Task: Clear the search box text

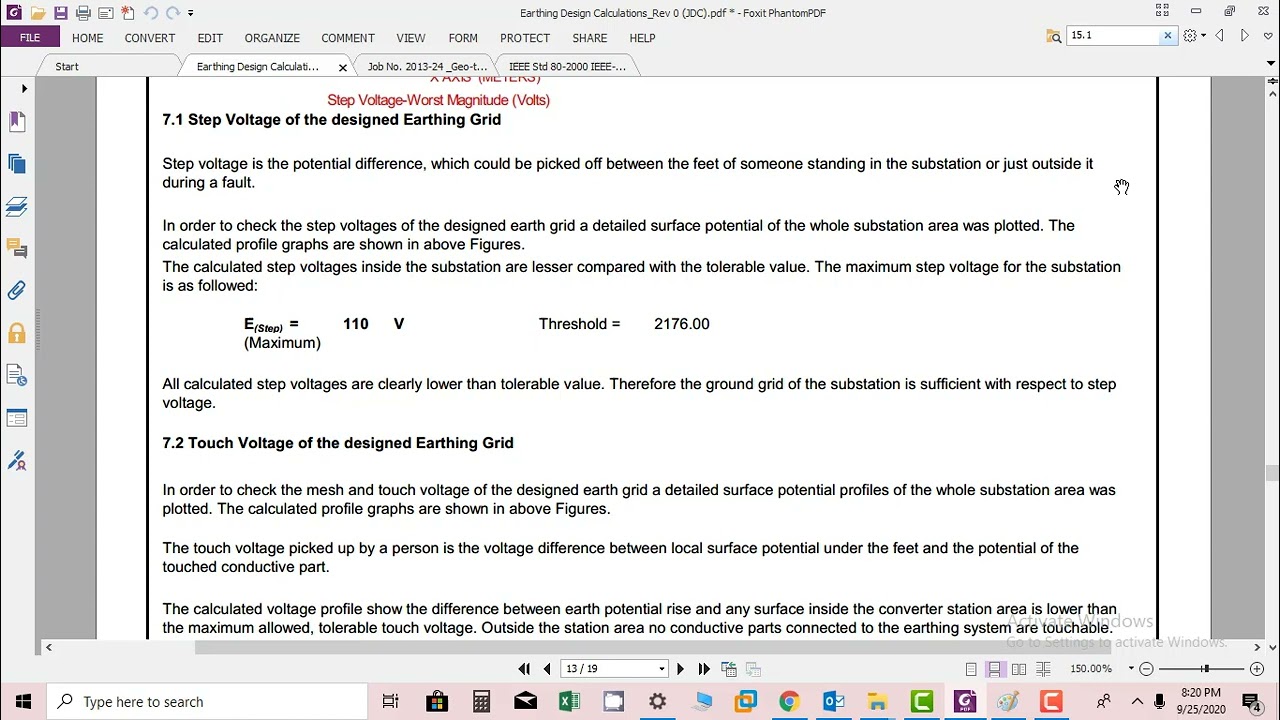Action: (x=1167, y=36)
